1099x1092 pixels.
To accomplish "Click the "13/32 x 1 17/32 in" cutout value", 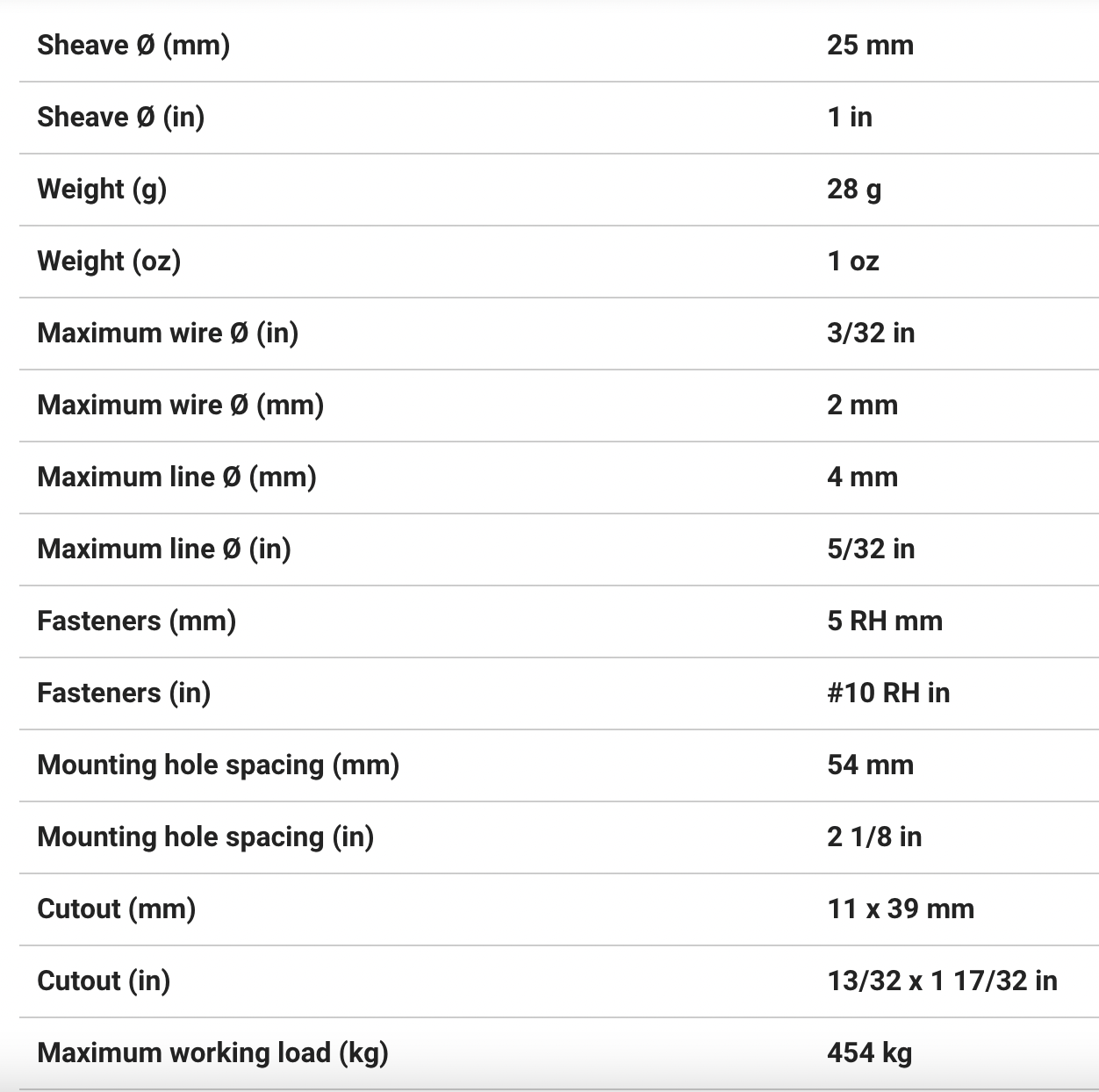I will click(941, 981).
